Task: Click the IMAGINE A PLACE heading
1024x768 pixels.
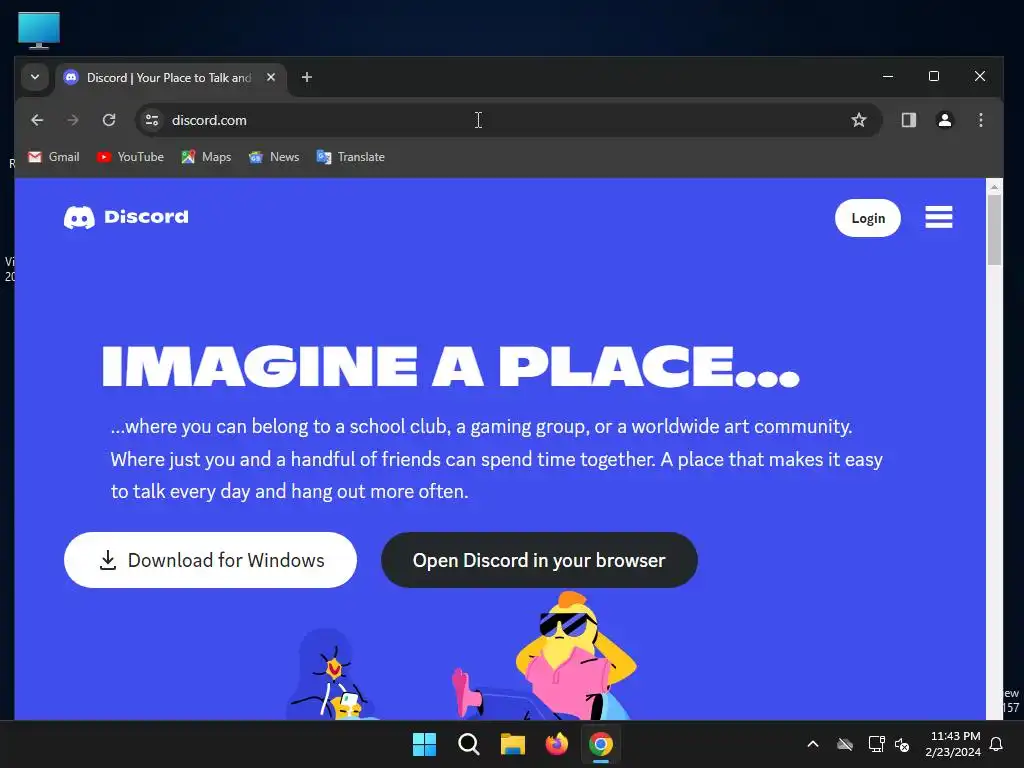Action: pyautogui.click(x=451, y=366)
